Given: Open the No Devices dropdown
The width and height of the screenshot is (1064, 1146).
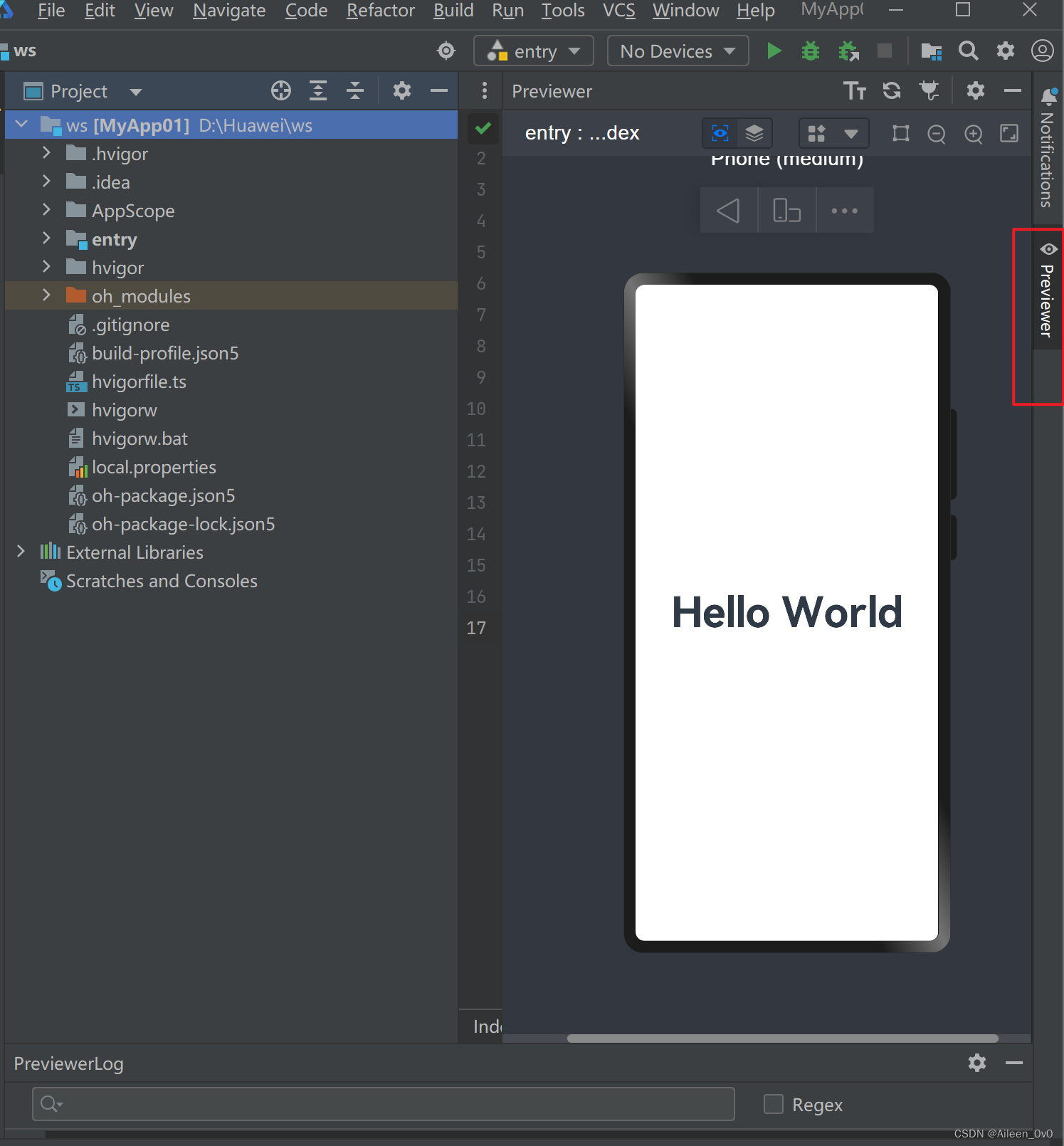Looking at the screenshot, I should pyautogui.click(x=678, y=51).
